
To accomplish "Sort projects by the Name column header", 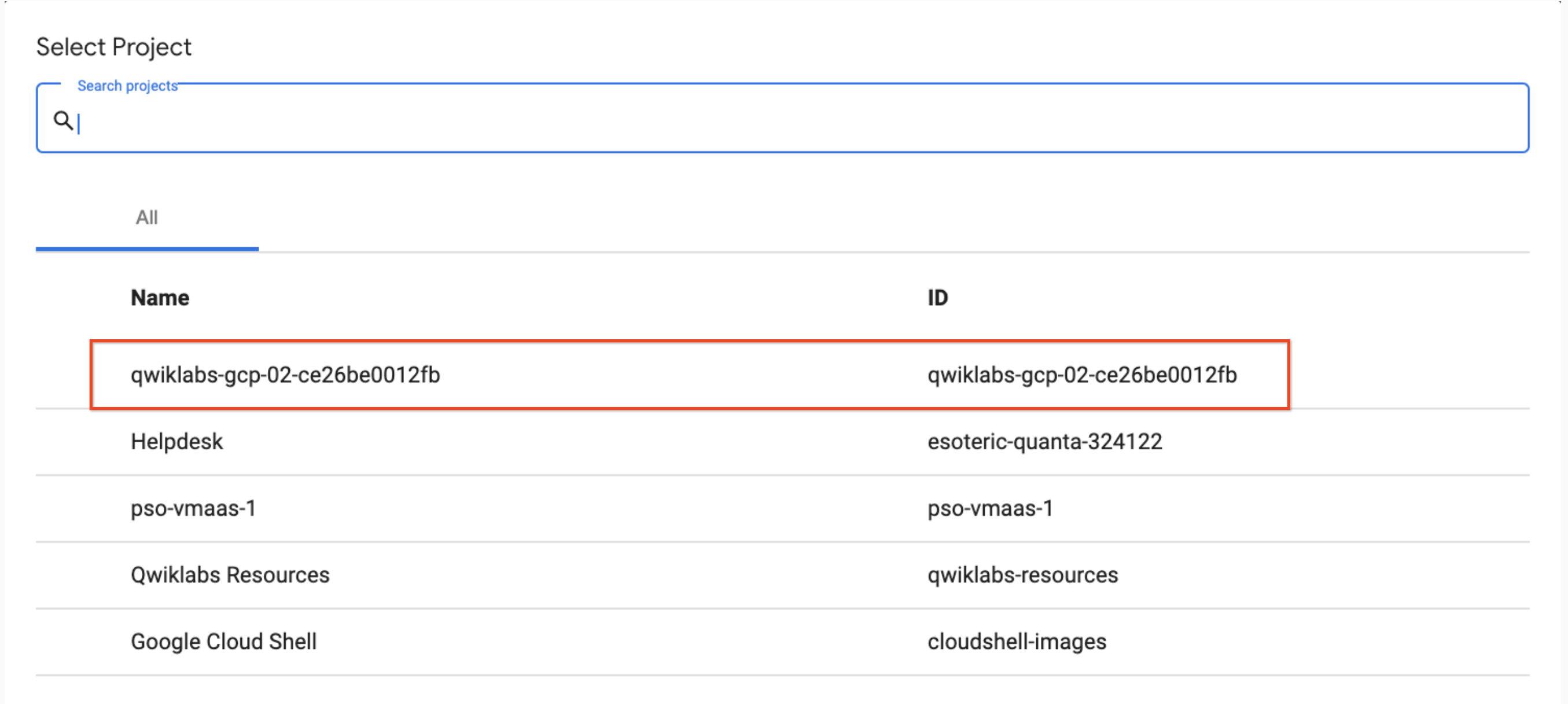I will click(159, 298).
